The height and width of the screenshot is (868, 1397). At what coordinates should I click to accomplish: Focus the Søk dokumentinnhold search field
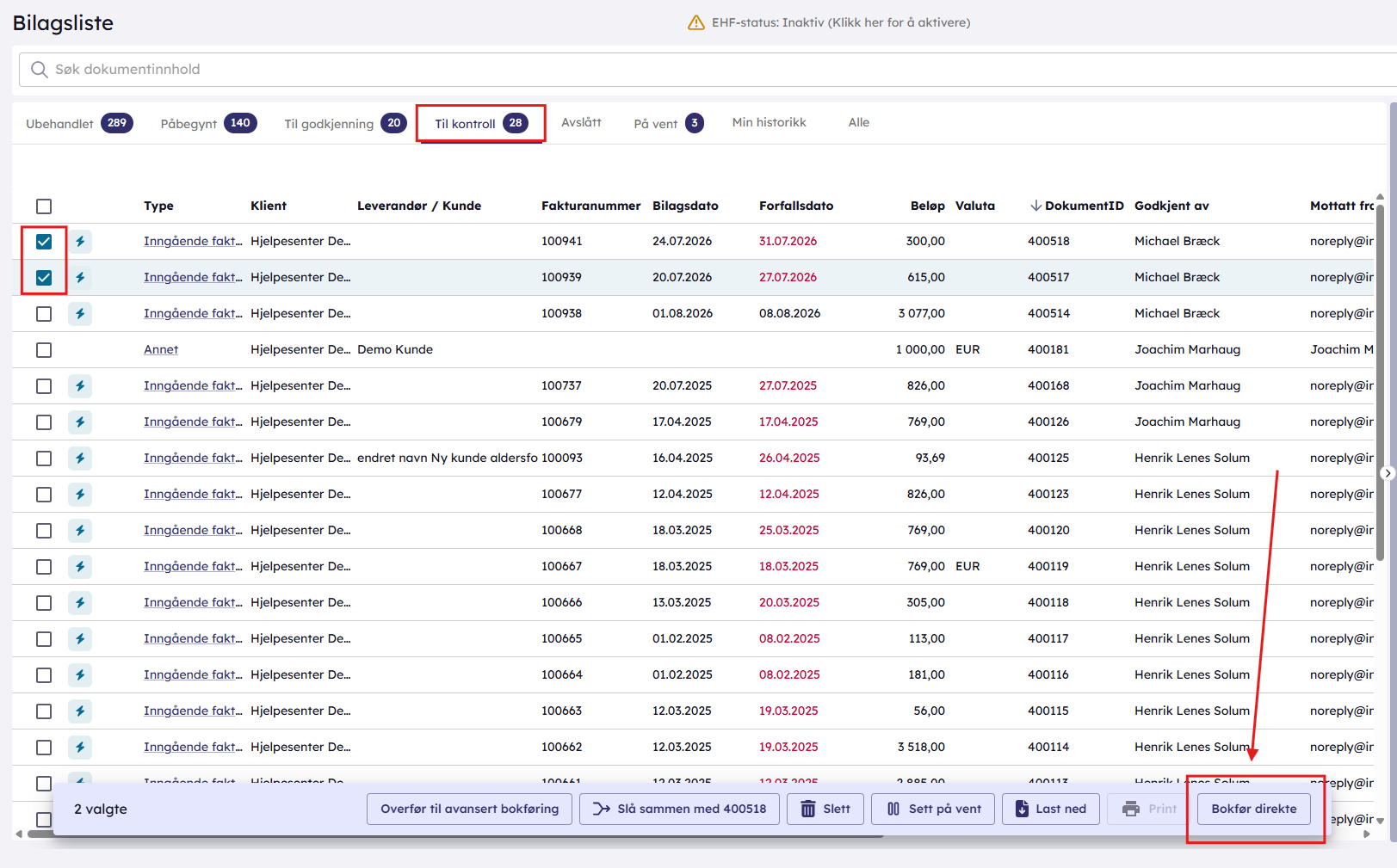[x=708, y=70]
